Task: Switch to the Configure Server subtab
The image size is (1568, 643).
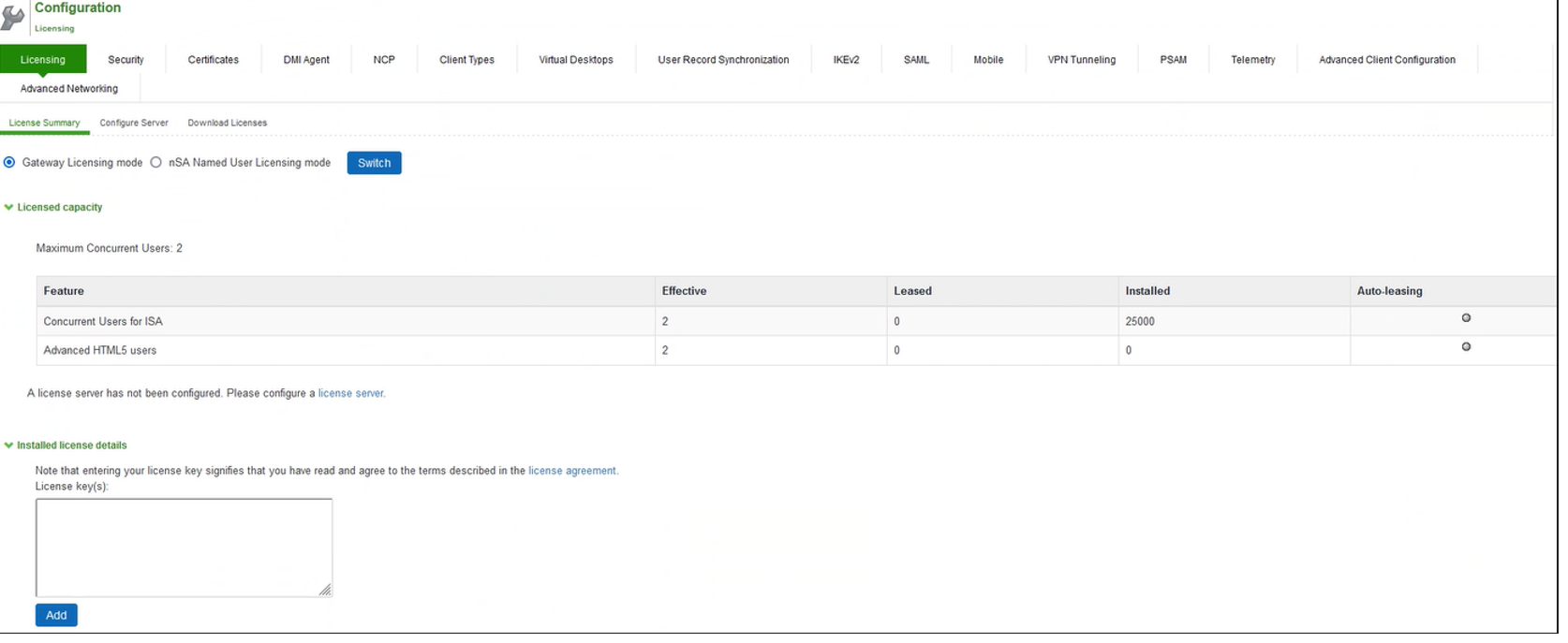Action: (x=134, y=123)
